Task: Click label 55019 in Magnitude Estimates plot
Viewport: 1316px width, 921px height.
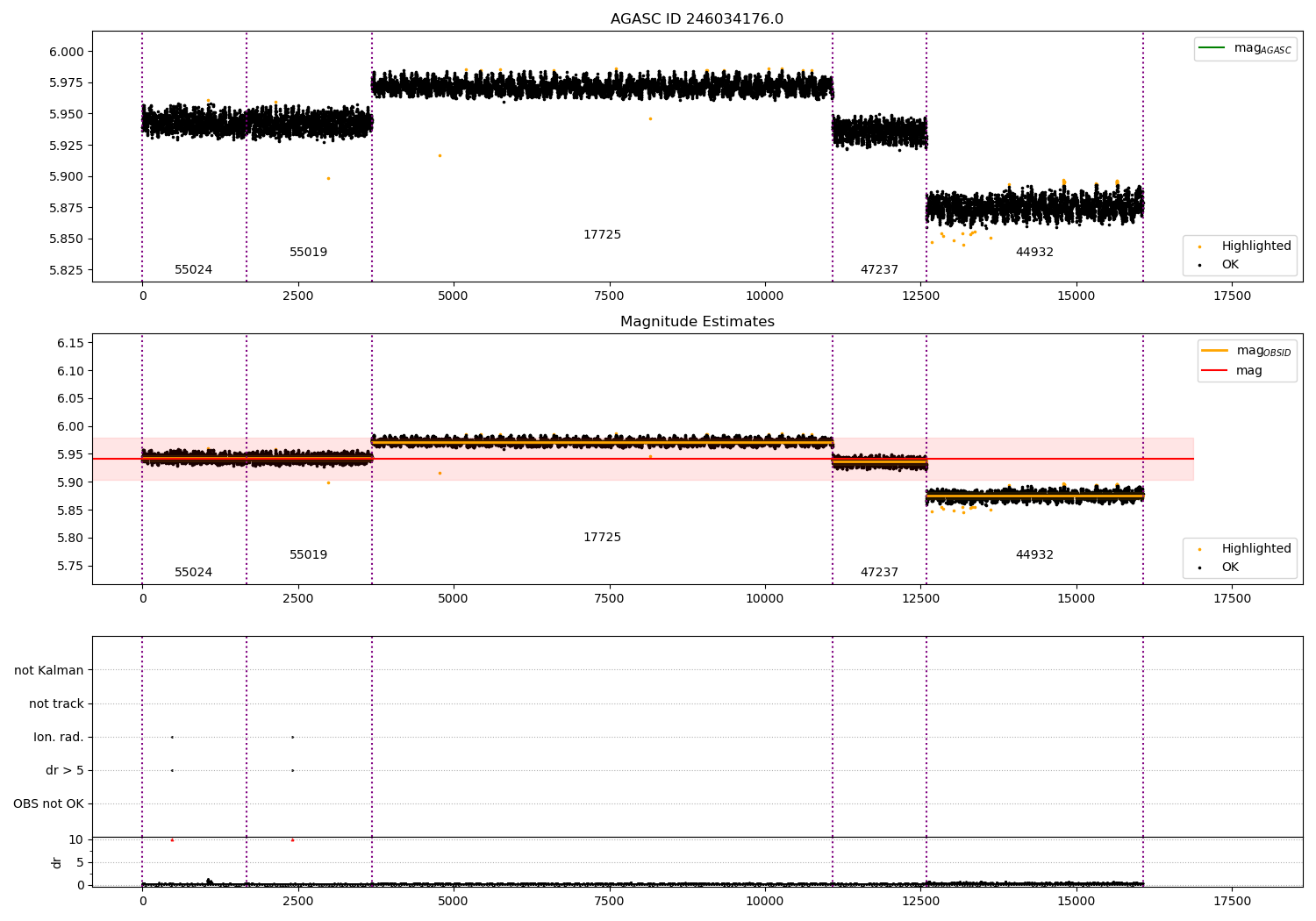Action: coord(308,555)
